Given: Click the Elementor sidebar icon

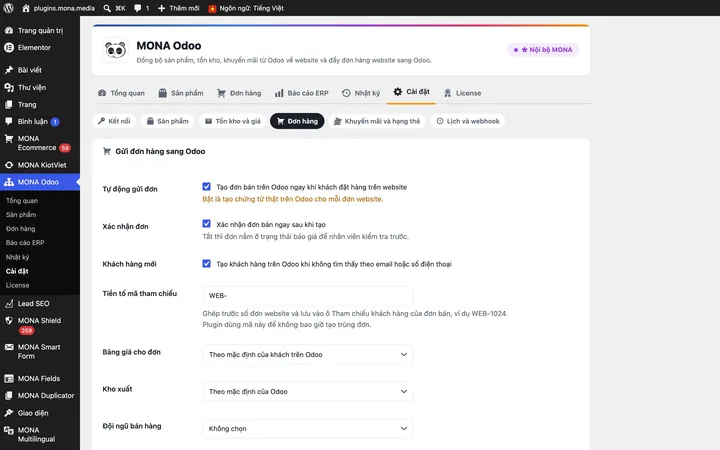Looking at the screenshot, I should click(x=9, y=47).
